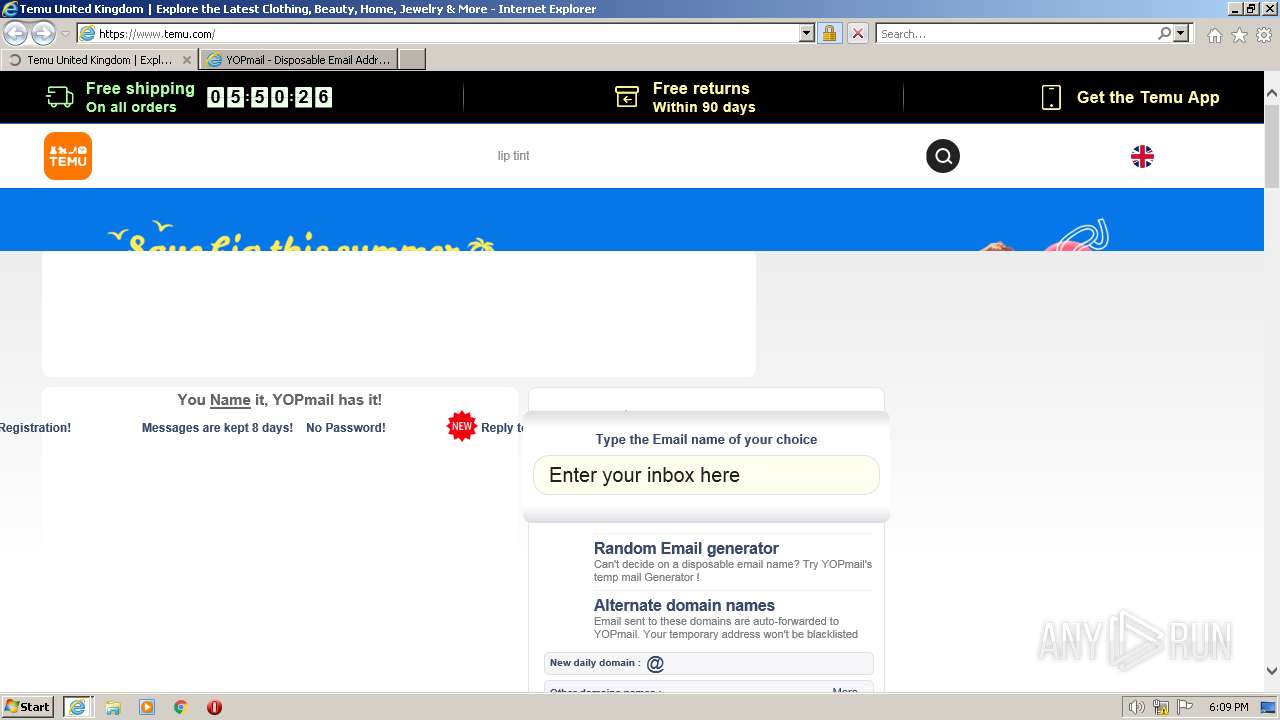Open File Explorer from the taskbar
Screen dimensions: 1280x720
point(113,707)
